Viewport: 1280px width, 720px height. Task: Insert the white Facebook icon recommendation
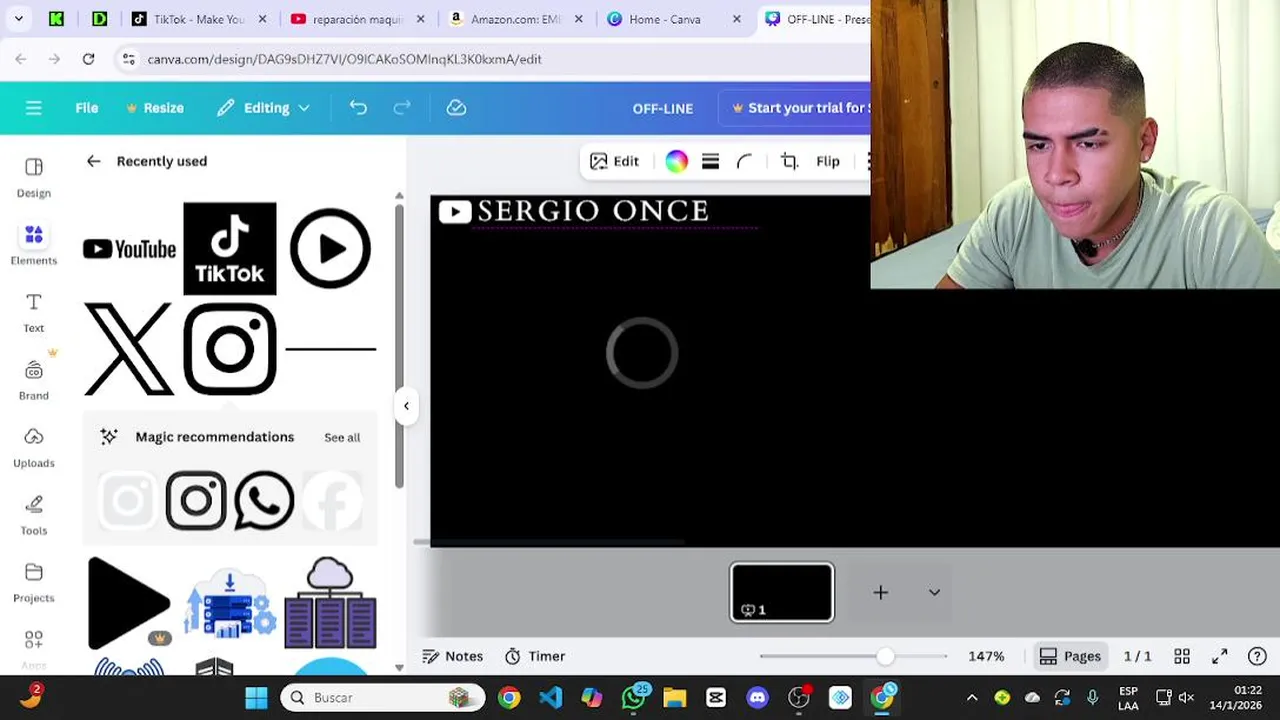[x=332, y=500]
